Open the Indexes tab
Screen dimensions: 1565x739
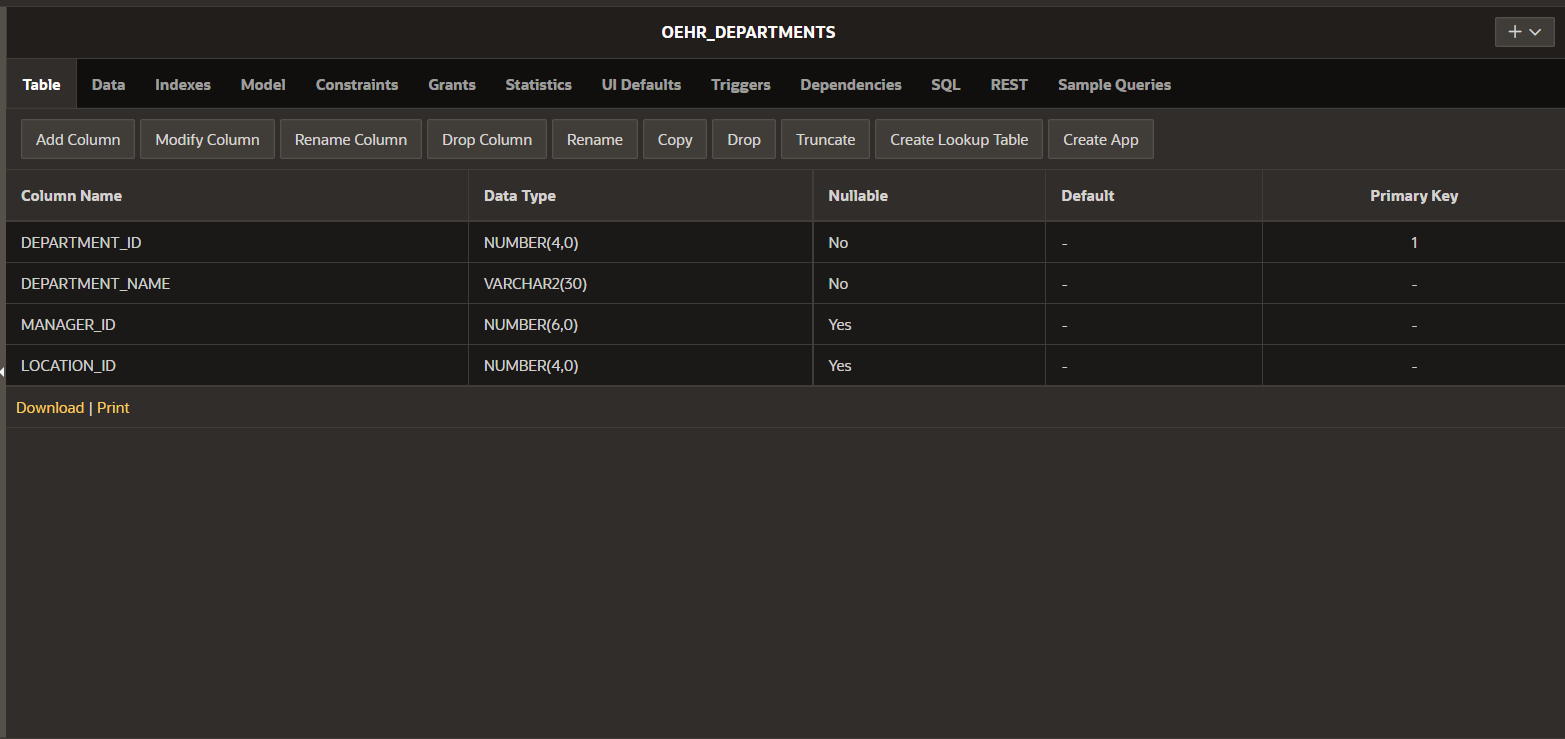click(x=182, y=84)
